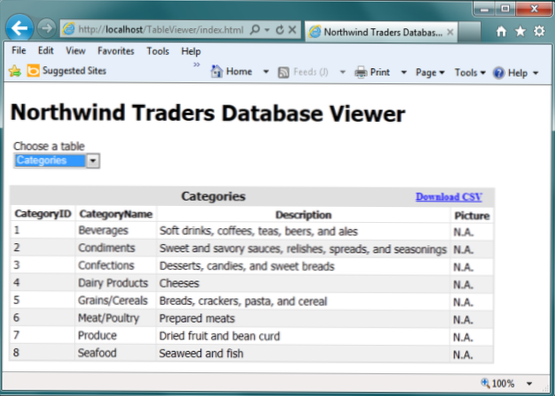Click the Print icon in command bar
Viewport: 555px width, 396px height.
pos(361,73)
